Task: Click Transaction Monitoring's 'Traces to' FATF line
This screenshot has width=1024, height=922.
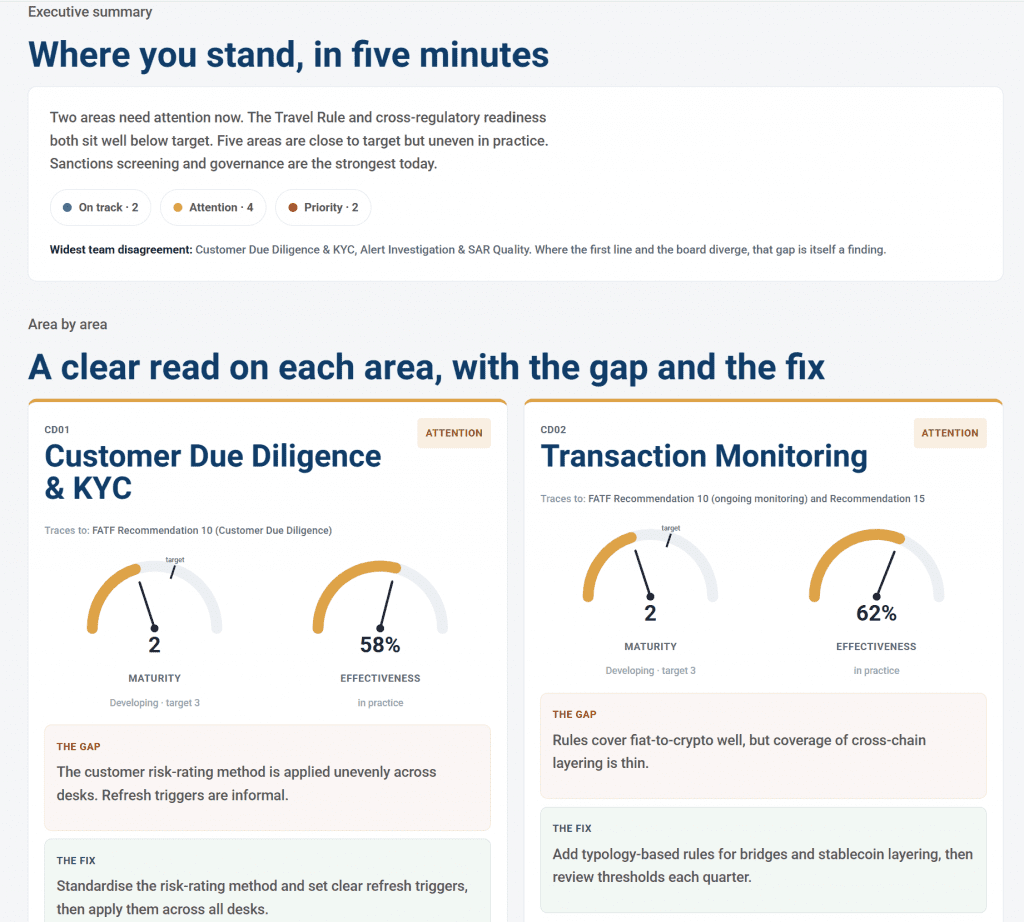Action: pos(733,499)
